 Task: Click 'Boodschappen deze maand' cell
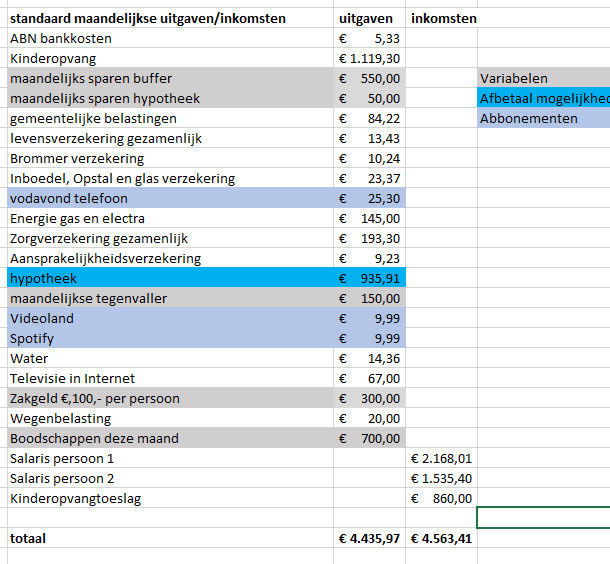pos(170,439)
